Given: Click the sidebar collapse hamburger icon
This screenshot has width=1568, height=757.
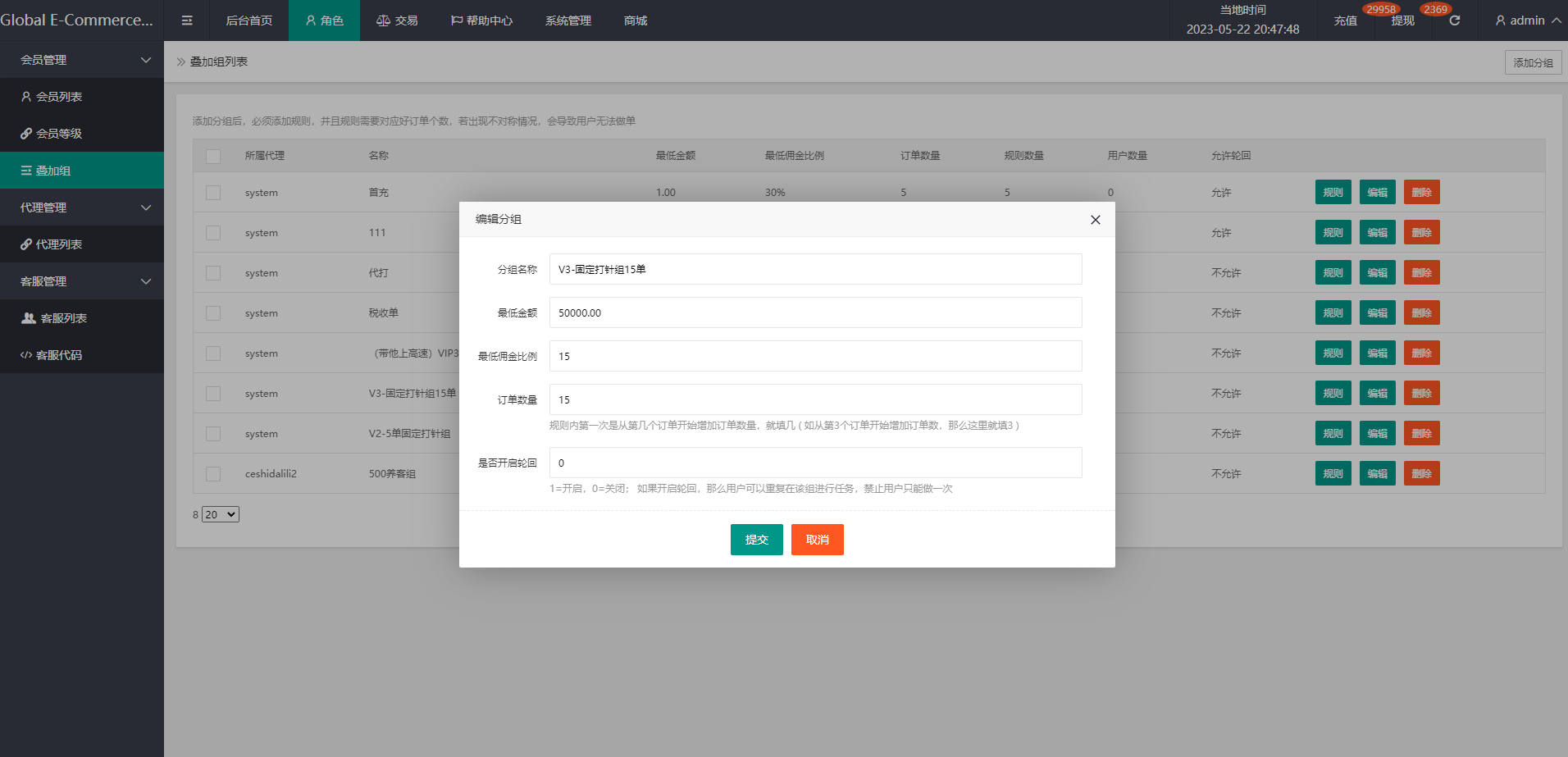Looking at the screenshot, I should point(187,21).
